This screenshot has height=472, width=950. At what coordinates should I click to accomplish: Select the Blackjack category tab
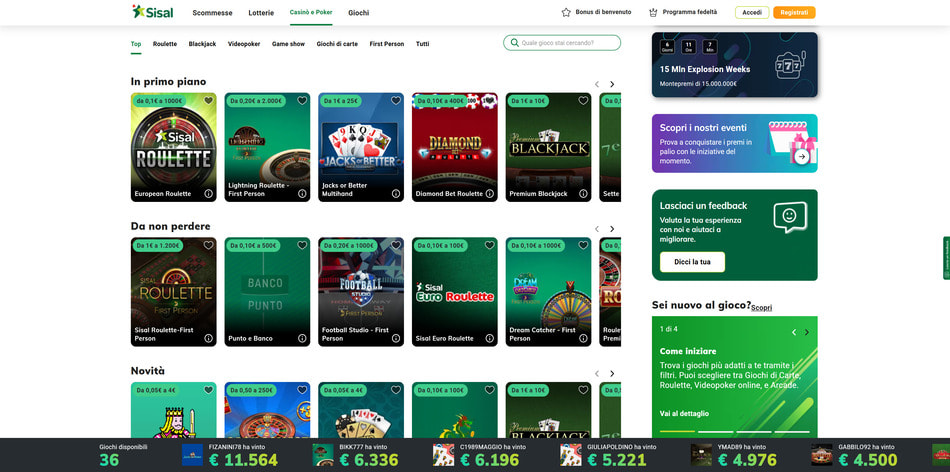202,44
